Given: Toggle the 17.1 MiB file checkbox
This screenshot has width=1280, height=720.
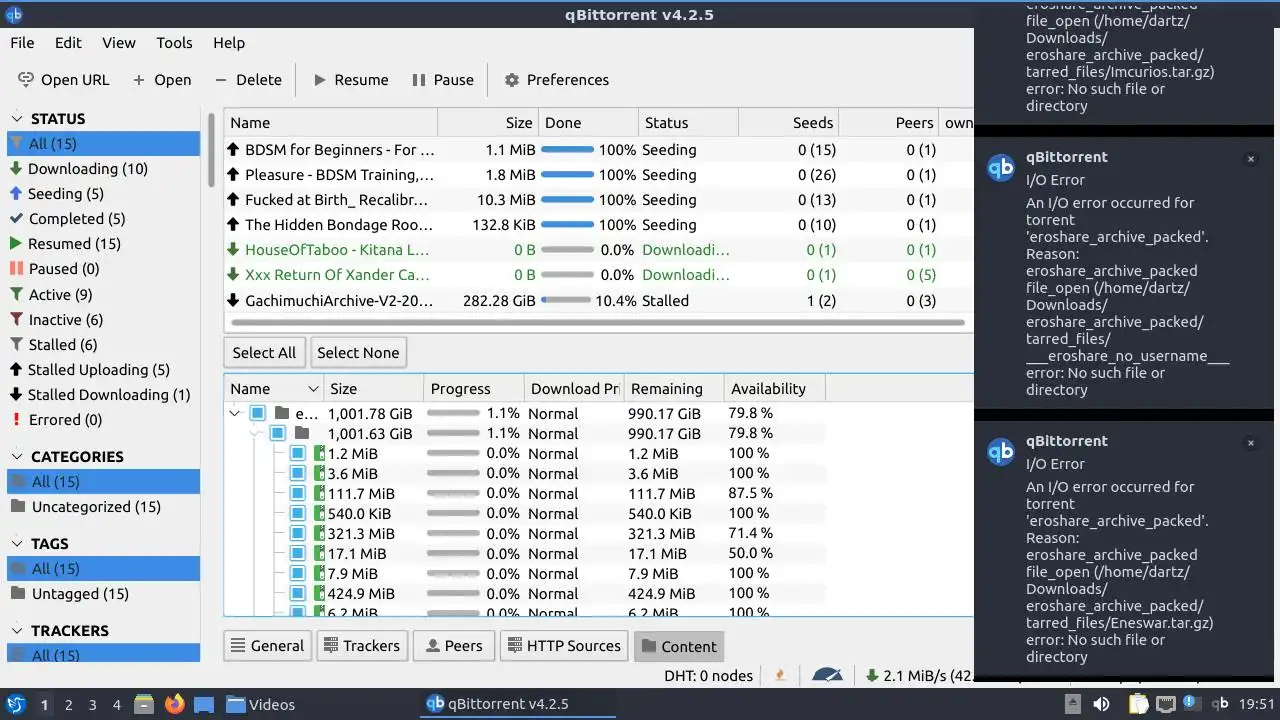Looking at the screenshot, I should (x=297, y=553).
